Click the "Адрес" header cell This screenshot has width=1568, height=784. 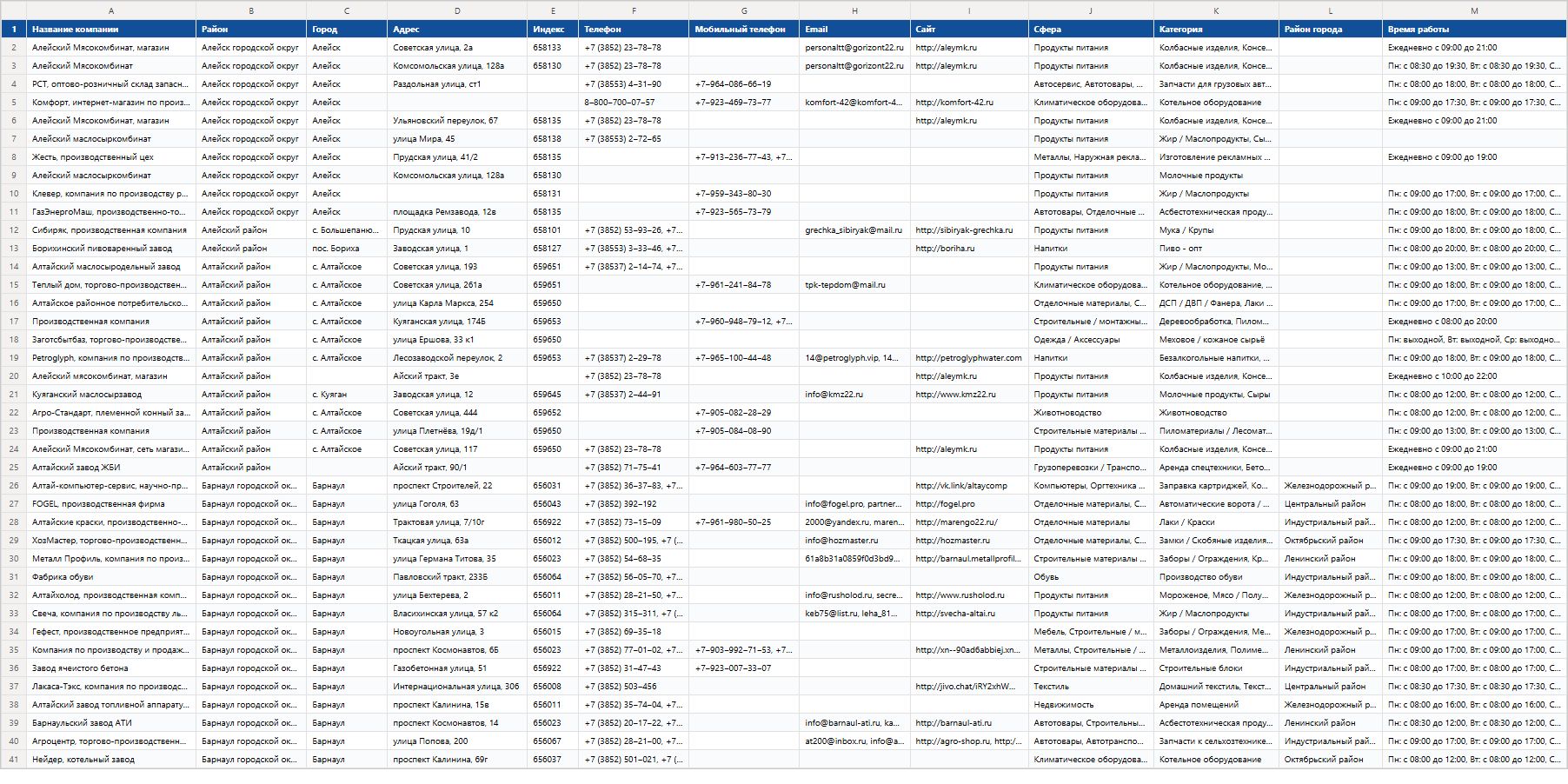457,30
